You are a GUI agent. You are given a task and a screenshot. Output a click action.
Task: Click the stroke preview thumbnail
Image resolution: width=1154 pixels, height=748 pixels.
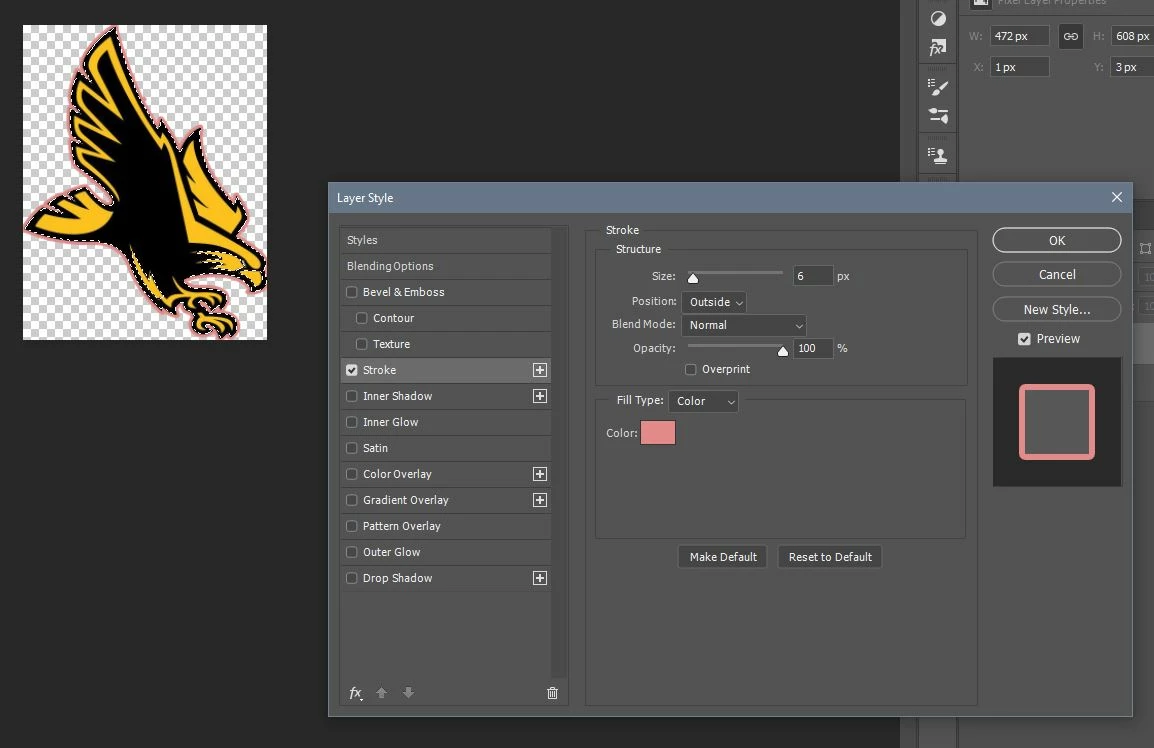click(x=1057, y=422)
